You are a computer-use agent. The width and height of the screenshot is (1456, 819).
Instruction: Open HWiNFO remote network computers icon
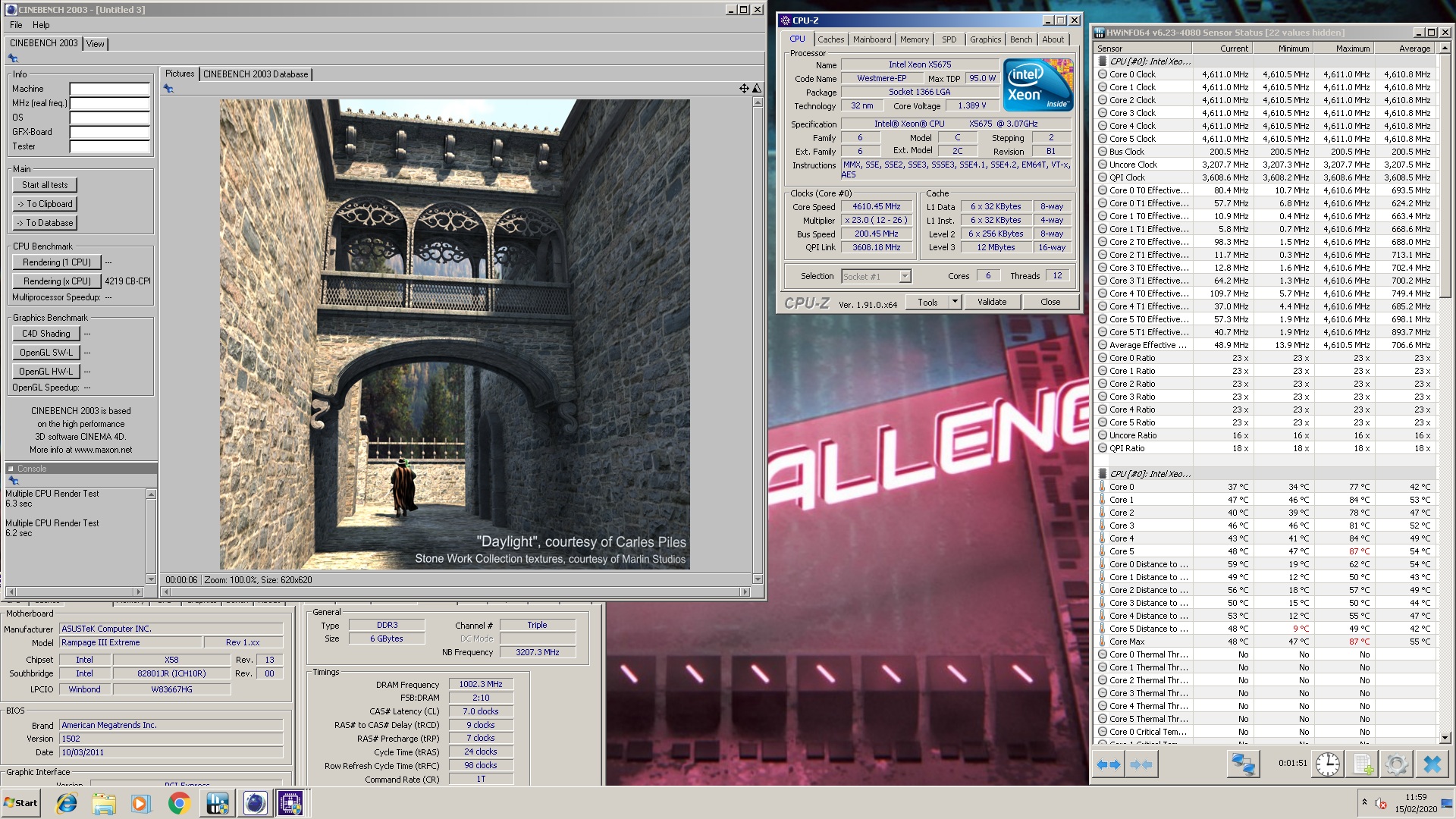coord(1243,764)
